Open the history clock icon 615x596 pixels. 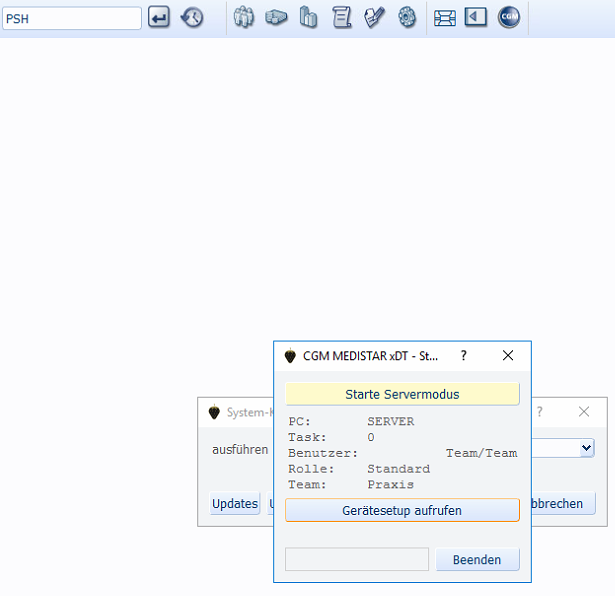click(x=192, y=18)
